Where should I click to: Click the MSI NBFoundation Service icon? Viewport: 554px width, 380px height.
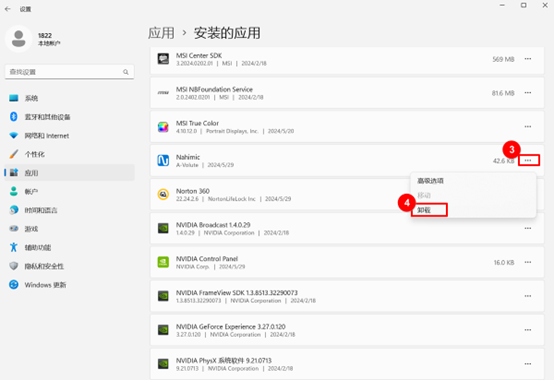(163, 93)
